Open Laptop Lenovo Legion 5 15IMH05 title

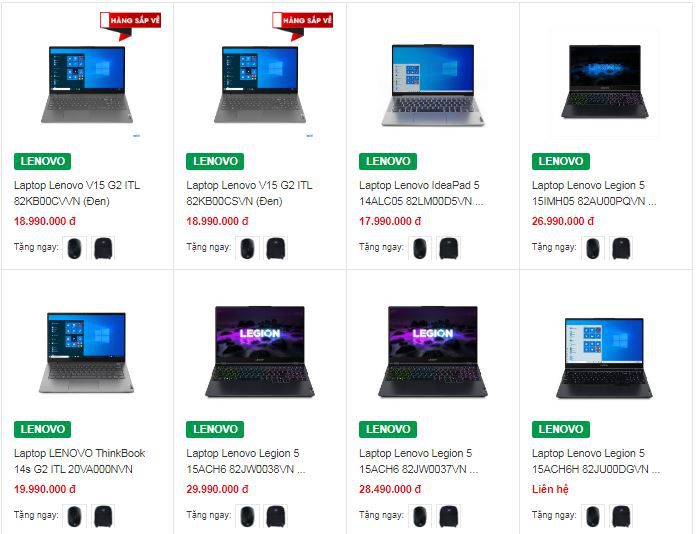[594, 193]
